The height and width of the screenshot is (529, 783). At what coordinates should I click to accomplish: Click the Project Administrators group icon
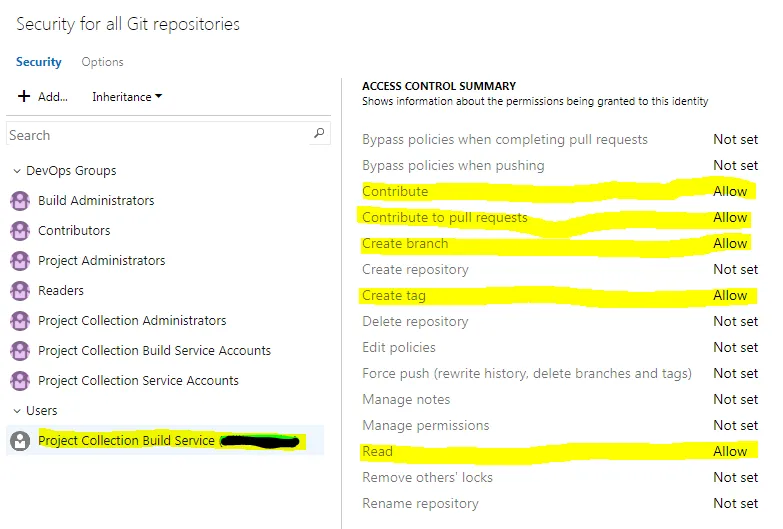tap(20, 261)
